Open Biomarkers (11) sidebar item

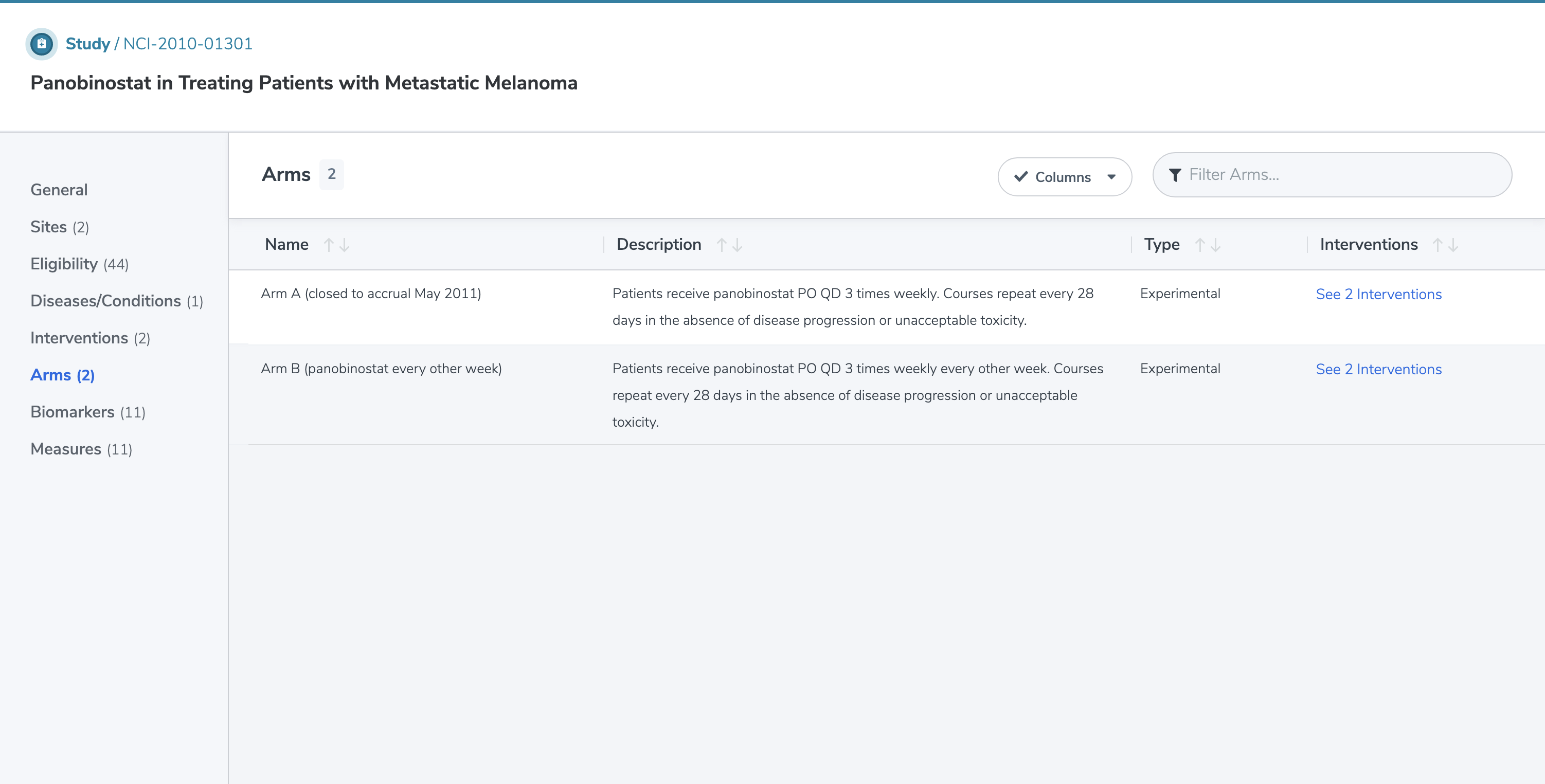pos(87,412)
